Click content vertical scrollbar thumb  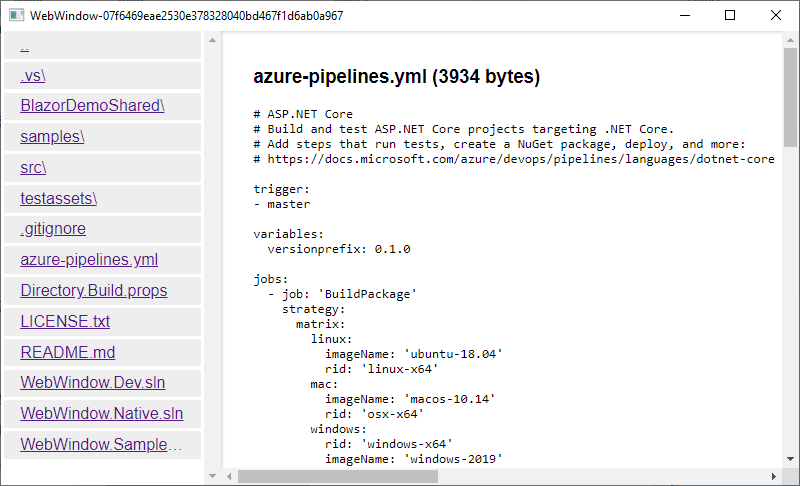[x=790, y=98]
